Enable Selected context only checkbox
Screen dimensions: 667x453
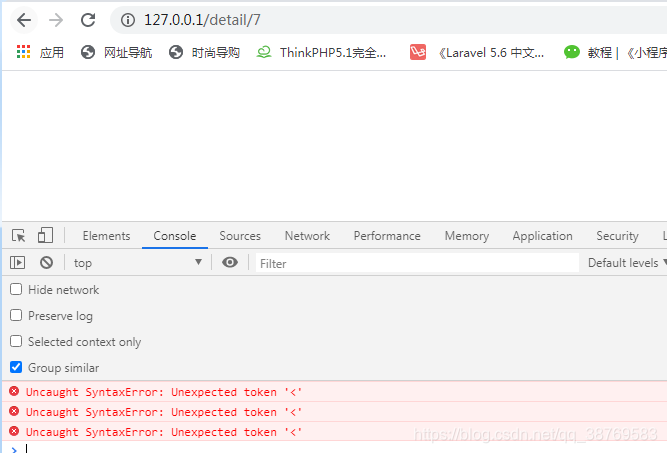click(16, 341)
